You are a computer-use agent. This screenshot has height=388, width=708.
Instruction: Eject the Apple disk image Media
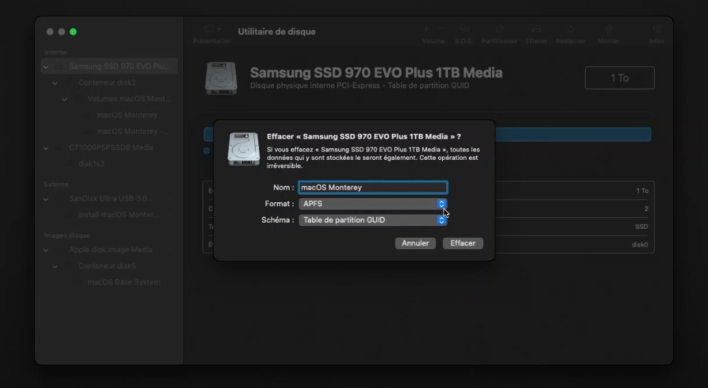(x=170, y=250)
